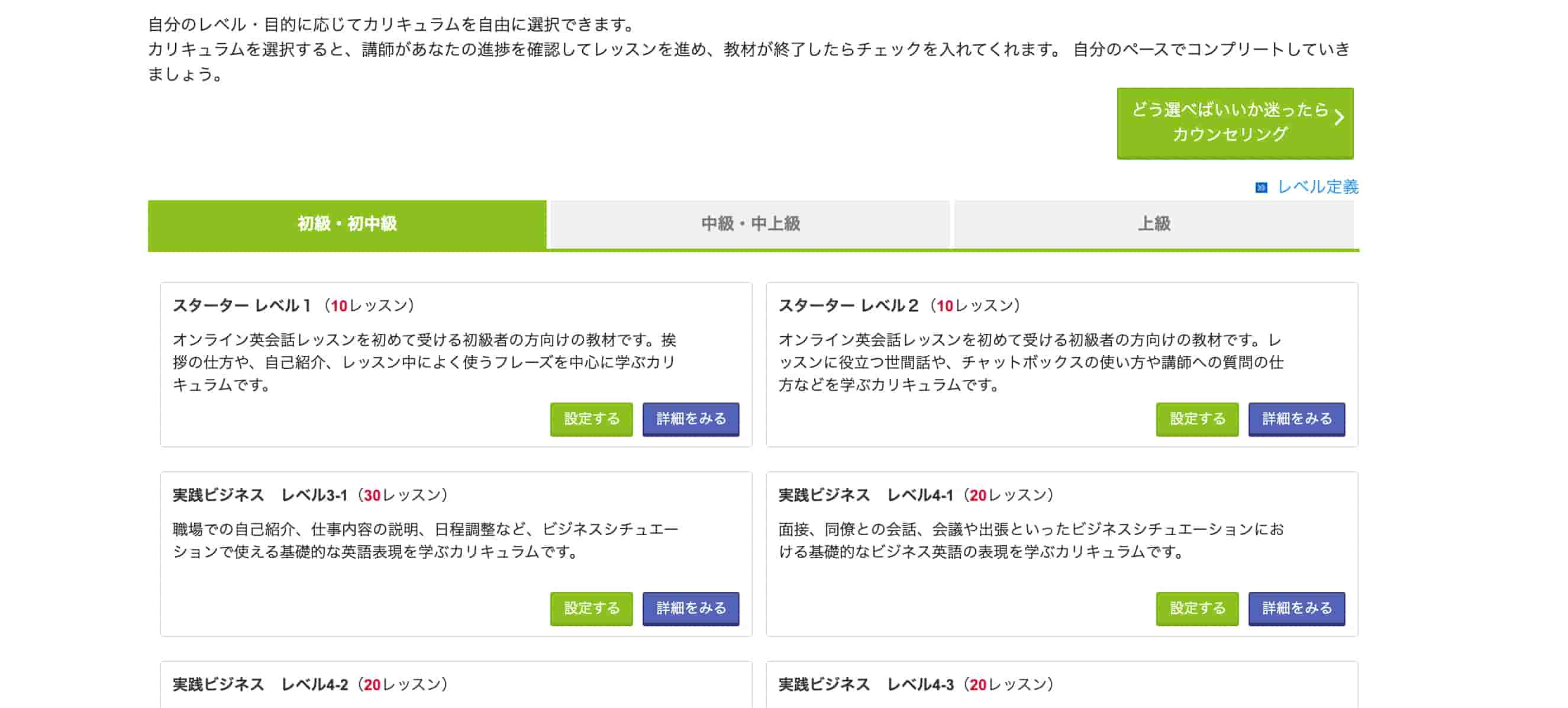Open 詳細をみる for 実践ビジネス レベル3-1
Image resolution: width=1568 pixels, height=708 pixels.
pyautogui.click(x=691, y=608)
